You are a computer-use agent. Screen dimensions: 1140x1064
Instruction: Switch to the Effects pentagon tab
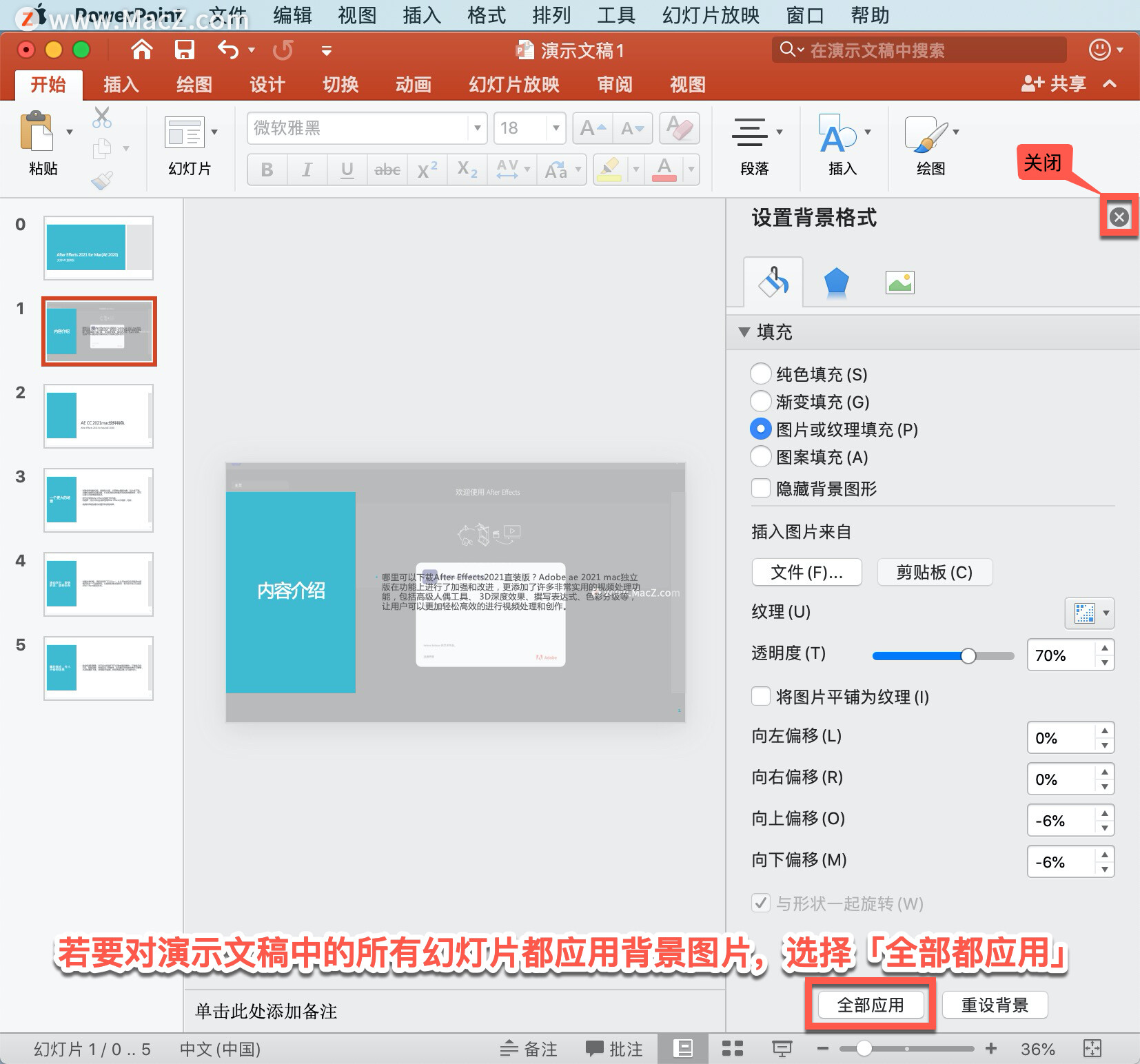(836, 283)
